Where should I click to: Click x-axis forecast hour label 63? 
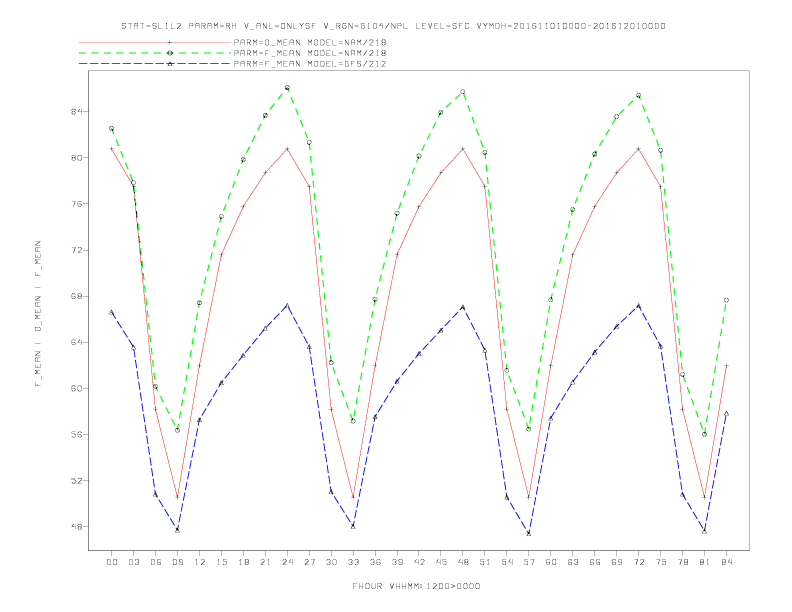573,562
